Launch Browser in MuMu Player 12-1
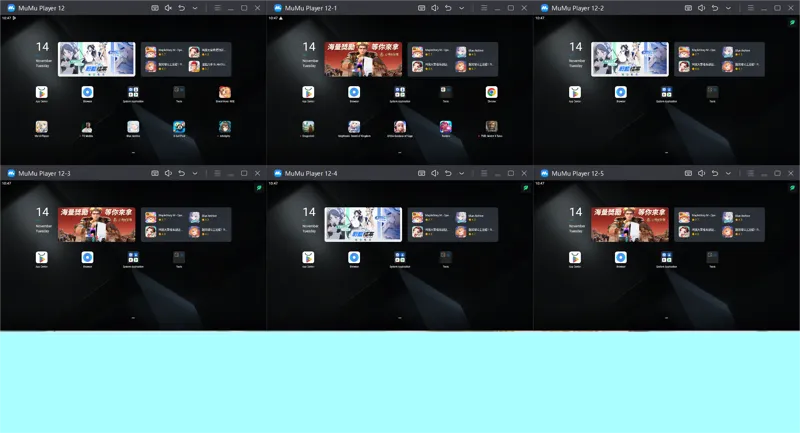800x433 pixels. pyautogui.click(x=354, y=92)
